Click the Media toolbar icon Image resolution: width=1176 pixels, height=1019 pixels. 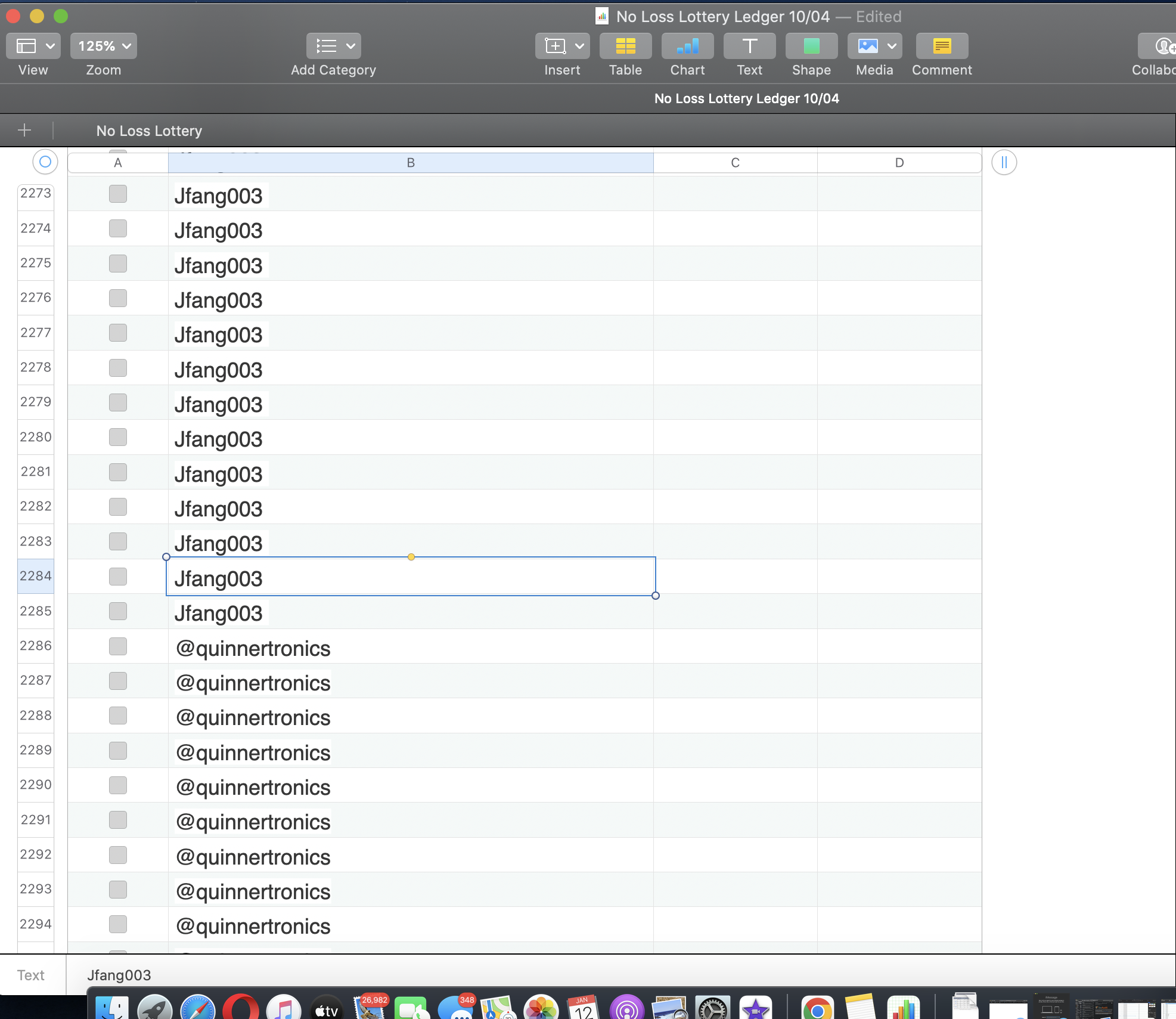pos(868,46)
